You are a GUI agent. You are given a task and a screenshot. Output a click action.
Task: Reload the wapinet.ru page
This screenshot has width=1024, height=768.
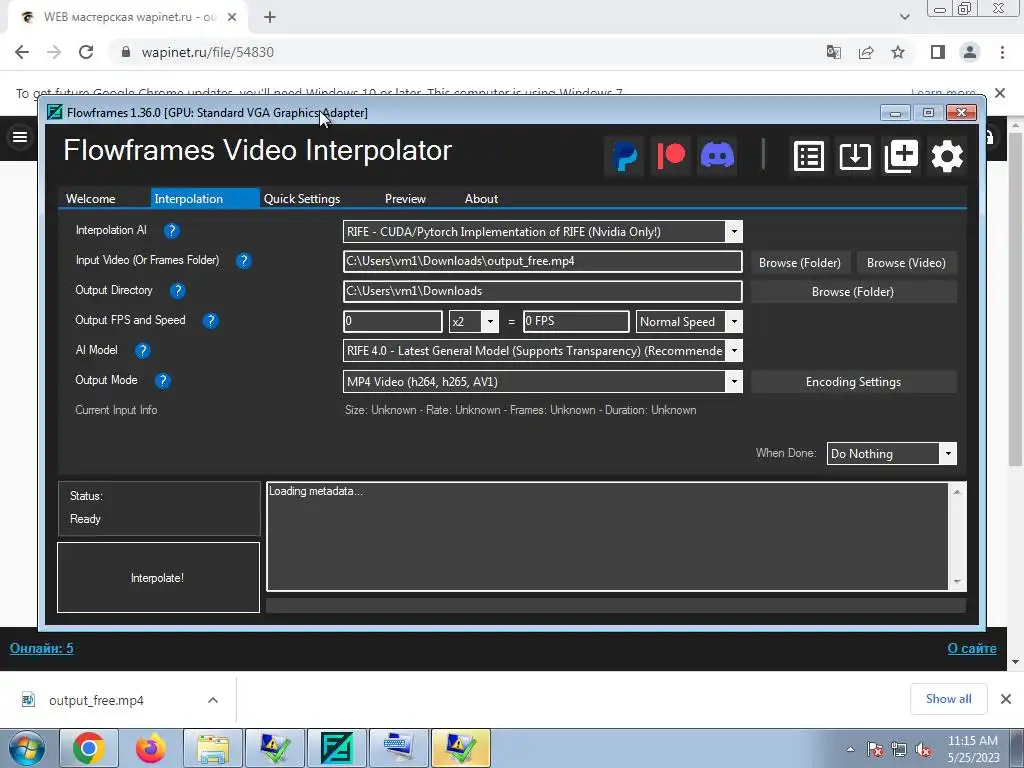tap(86, 52)
